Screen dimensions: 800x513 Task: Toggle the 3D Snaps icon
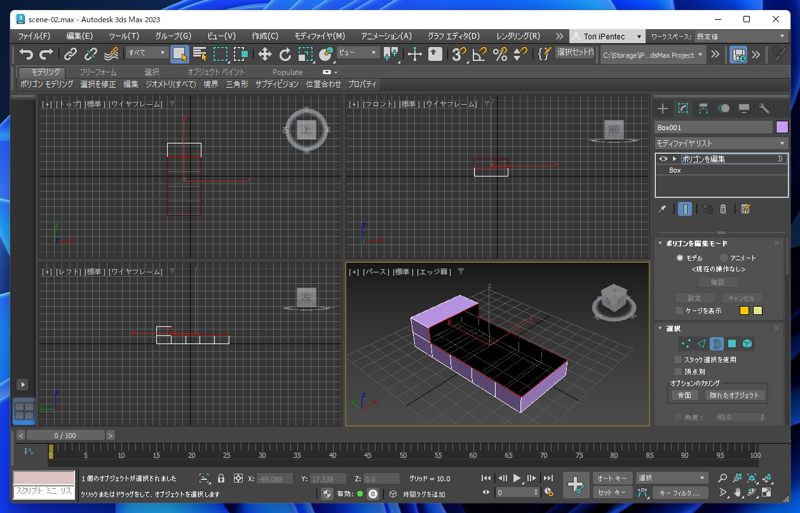coord(458,54)
